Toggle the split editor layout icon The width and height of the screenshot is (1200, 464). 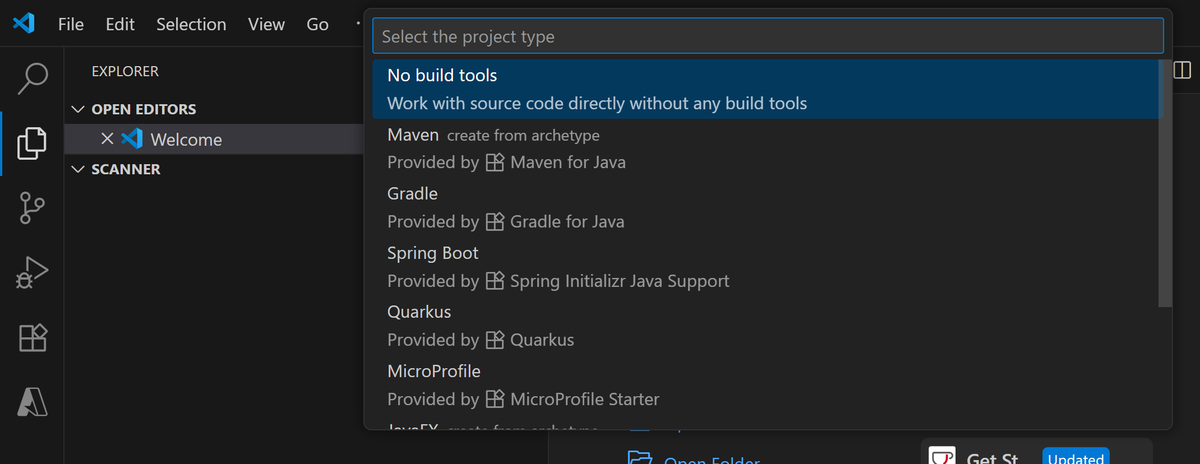[x=1181, y=70]
